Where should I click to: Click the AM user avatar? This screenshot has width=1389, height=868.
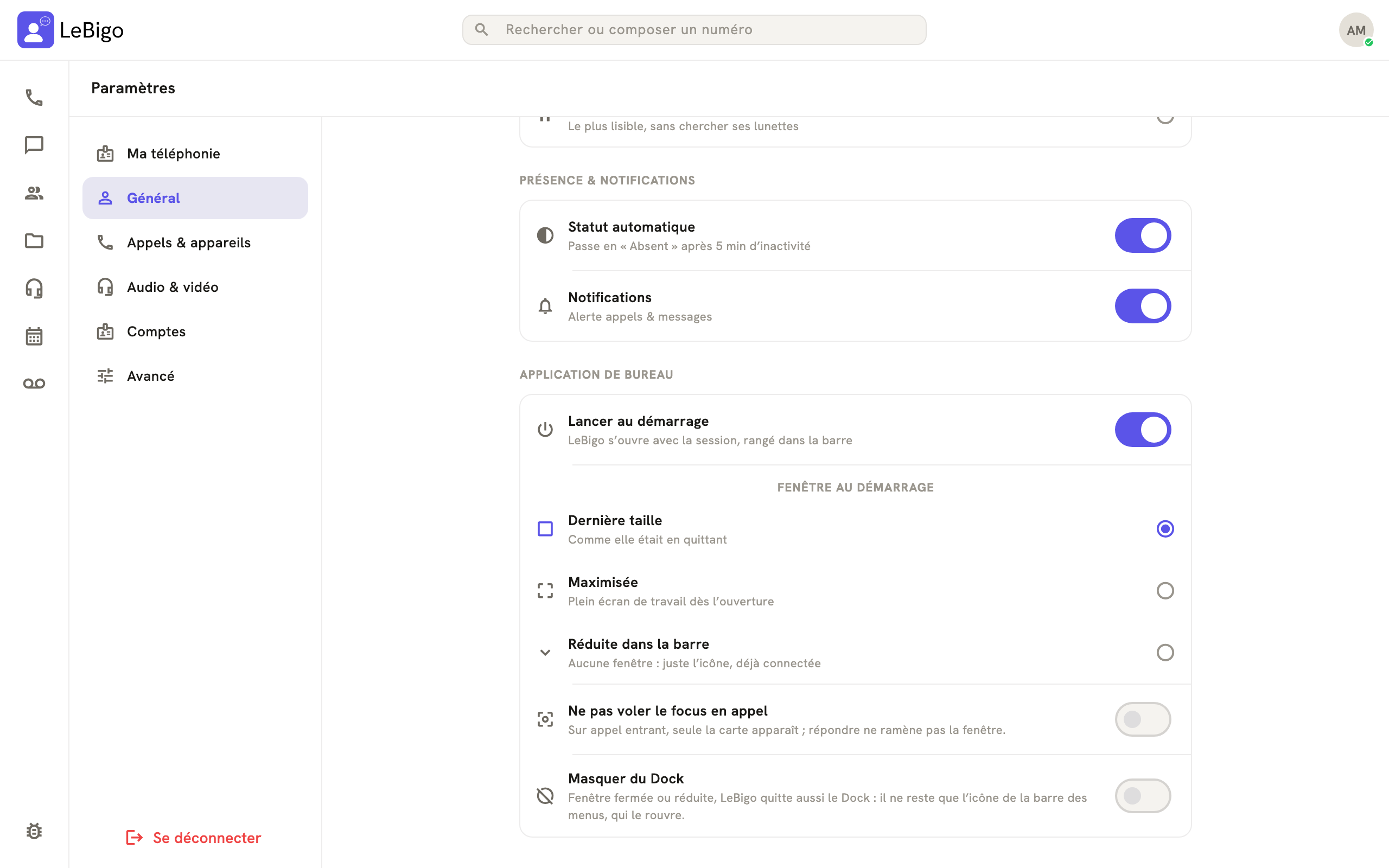[x=1356, y=30]
